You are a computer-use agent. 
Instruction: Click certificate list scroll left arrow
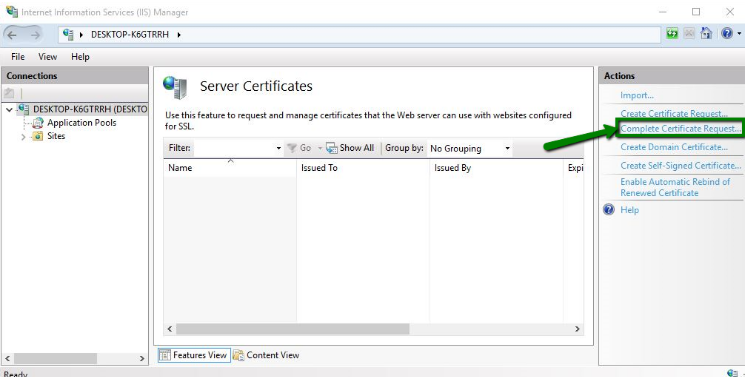click(x=170, y=329)
